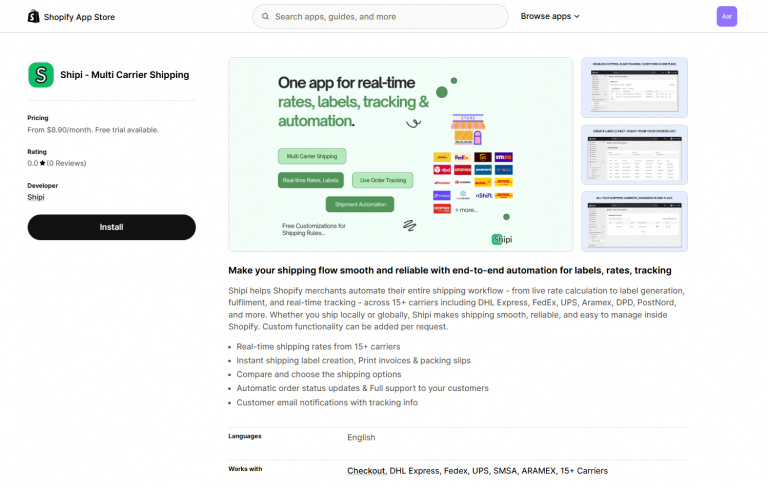Click the Shipi logo in banner corner
This screenshot has width=768, height=488.
502,239
